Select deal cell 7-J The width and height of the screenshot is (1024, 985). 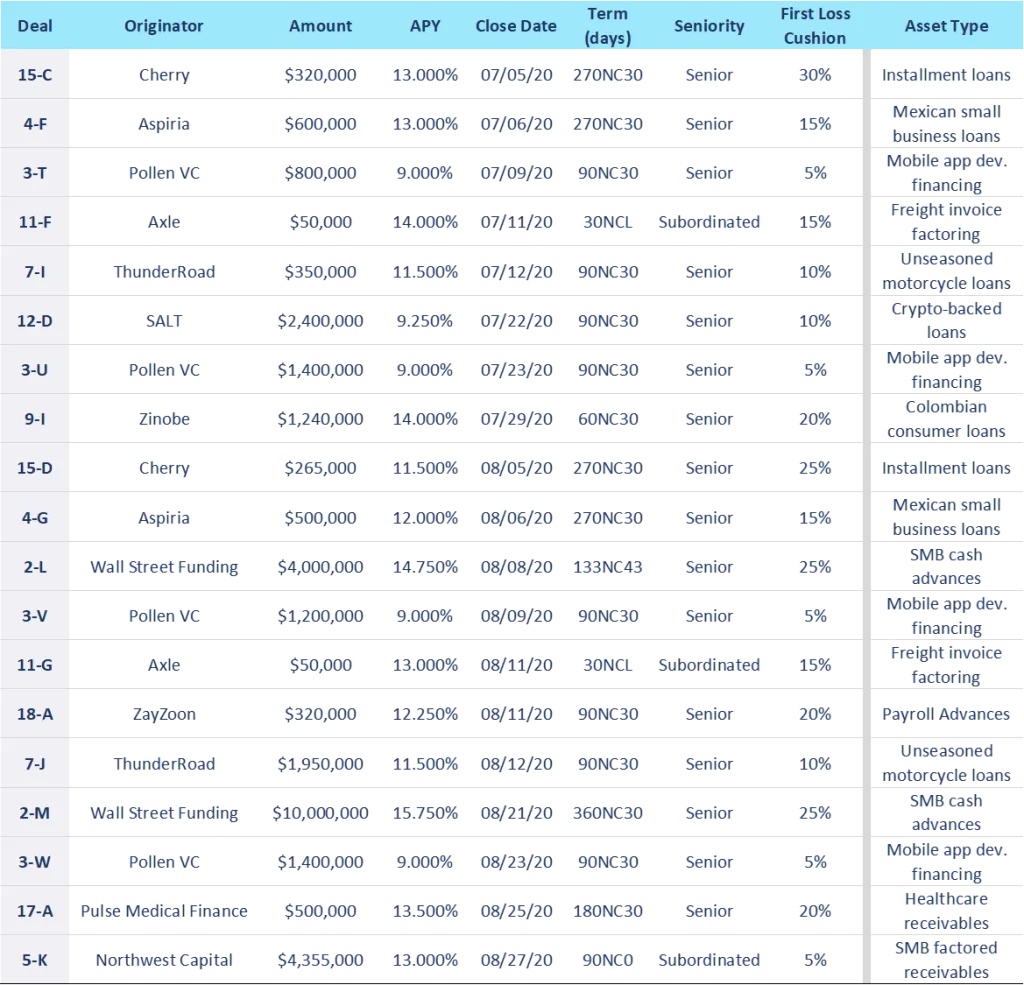pyautogui.click(x=35, y=764)
